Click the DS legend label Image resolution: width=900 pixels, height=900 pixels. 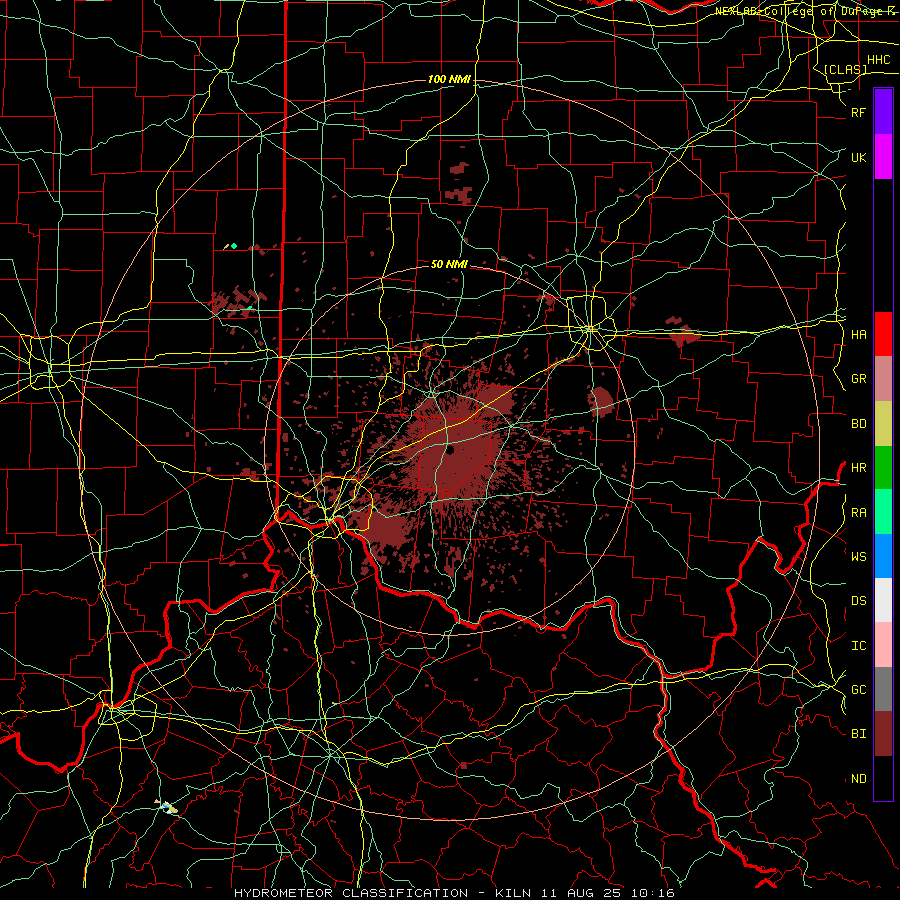(858, 601)
